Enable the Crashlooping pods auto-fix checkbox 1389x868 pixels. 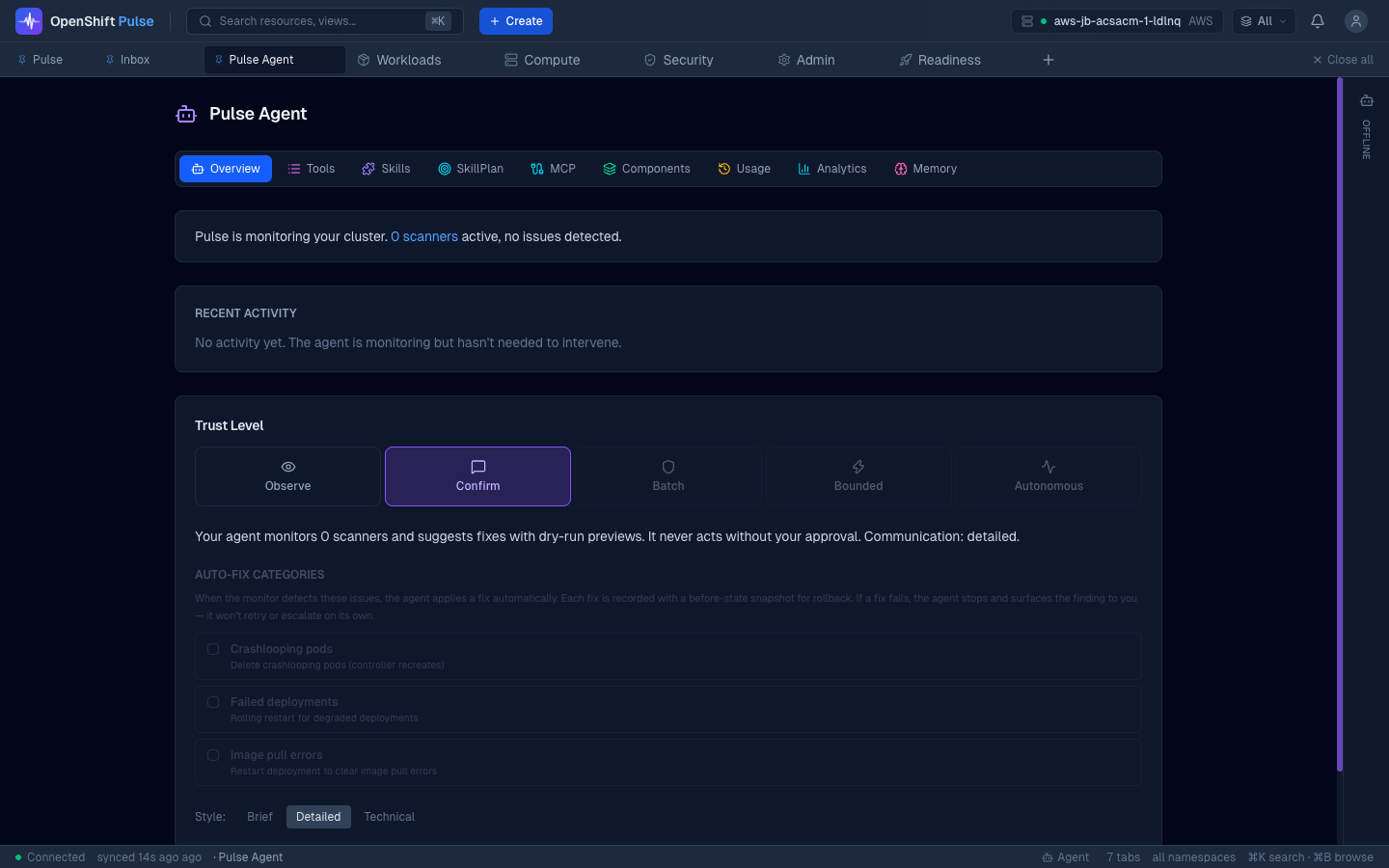[x=213, y=649]
